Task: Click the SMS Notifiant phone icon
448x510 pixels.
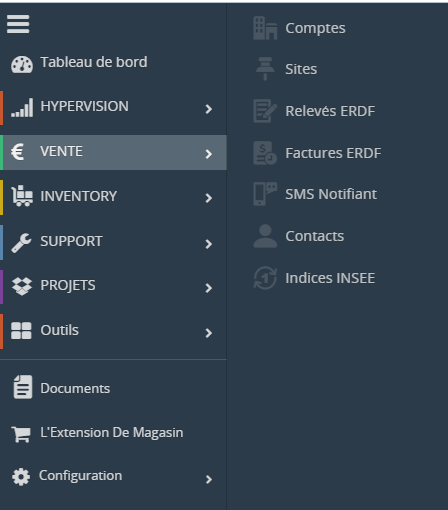Action: pyautogui.click(x=265, y=194)
